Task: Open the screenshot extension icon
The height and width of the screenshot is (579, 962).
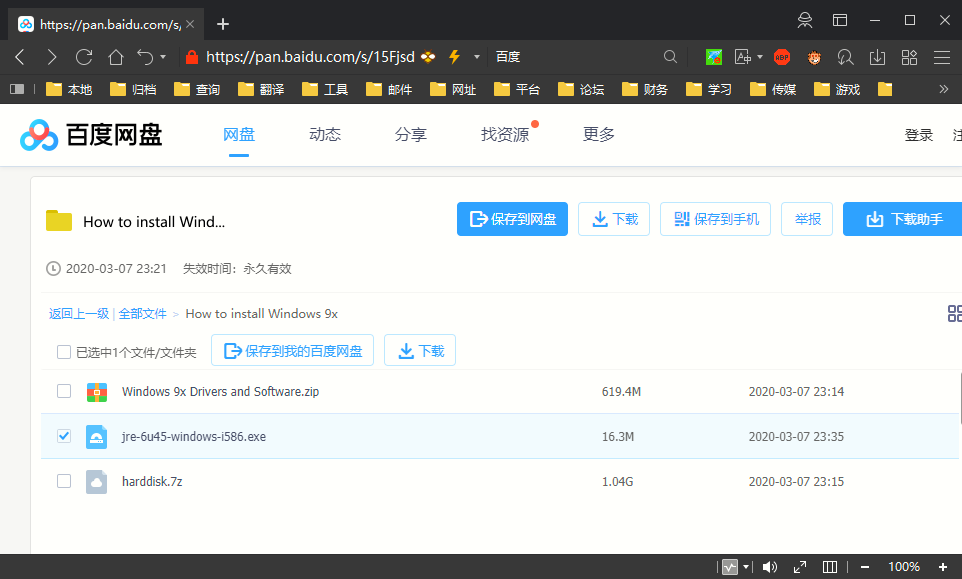Action: click(714, 57)
